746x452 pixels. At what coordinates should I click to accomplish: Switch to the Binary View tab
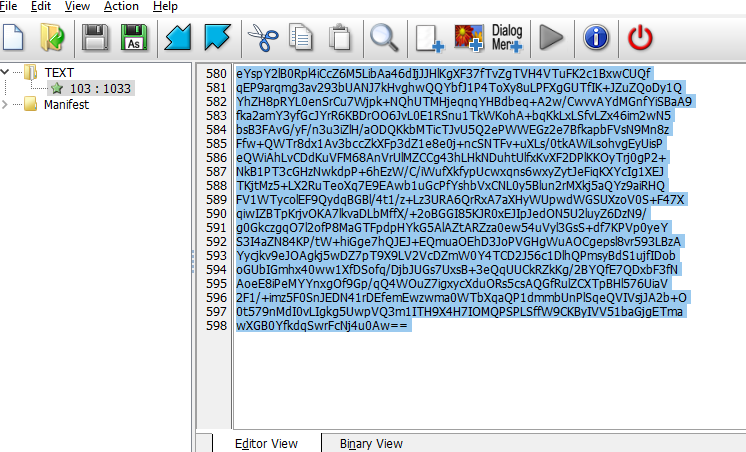click(367, 443)
